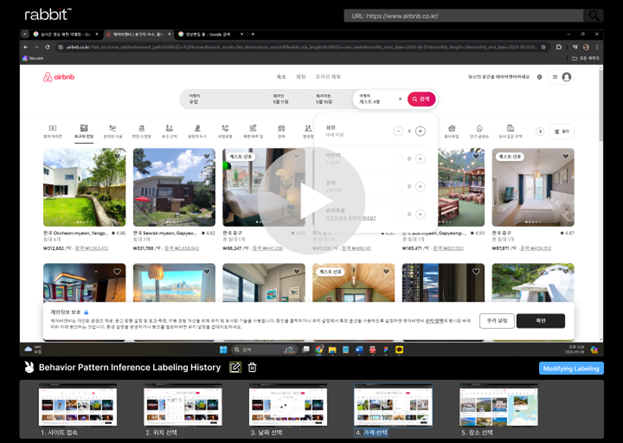Favorite the Seorak-myeon listing with heart icon
This screenshot has height=443, width=623.
coord(207,156)
